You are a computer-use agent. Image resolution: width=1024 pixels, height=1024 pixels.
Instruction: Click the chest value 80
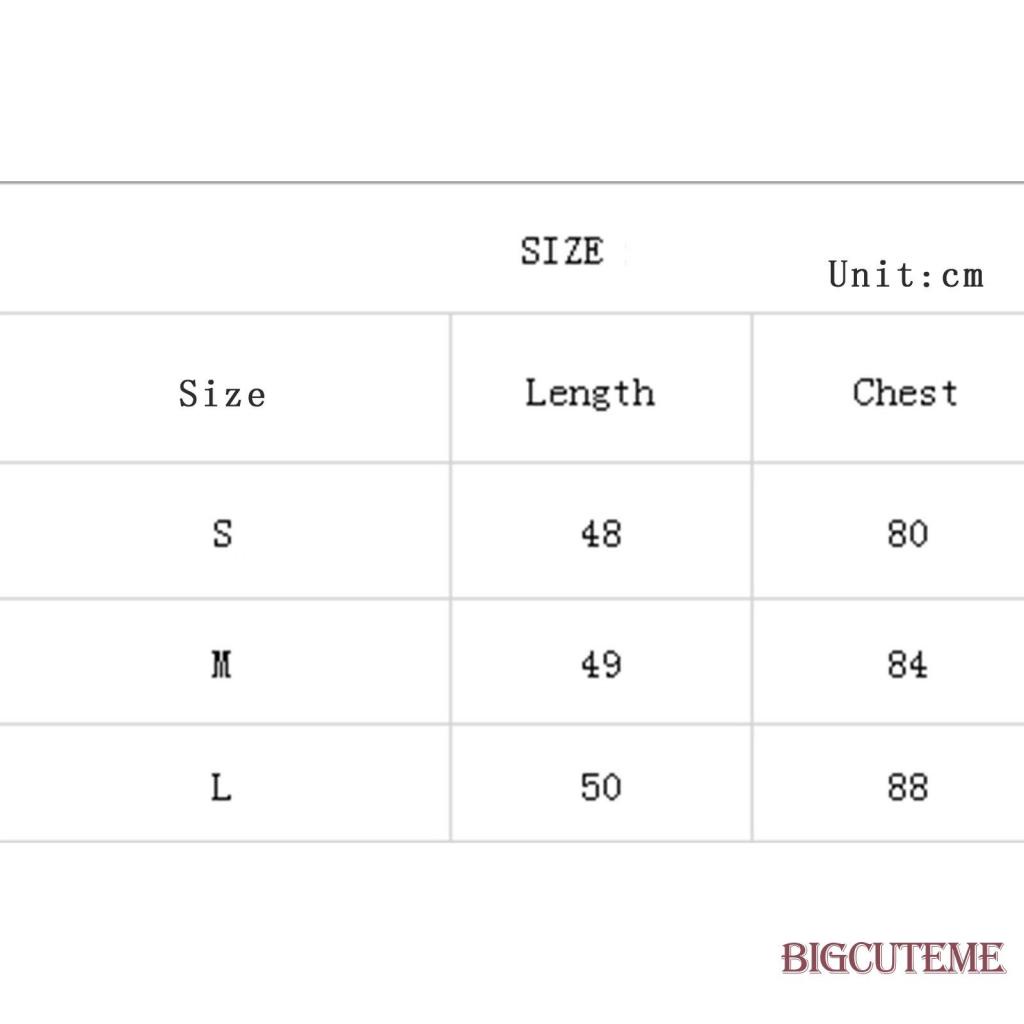(907, 533)
